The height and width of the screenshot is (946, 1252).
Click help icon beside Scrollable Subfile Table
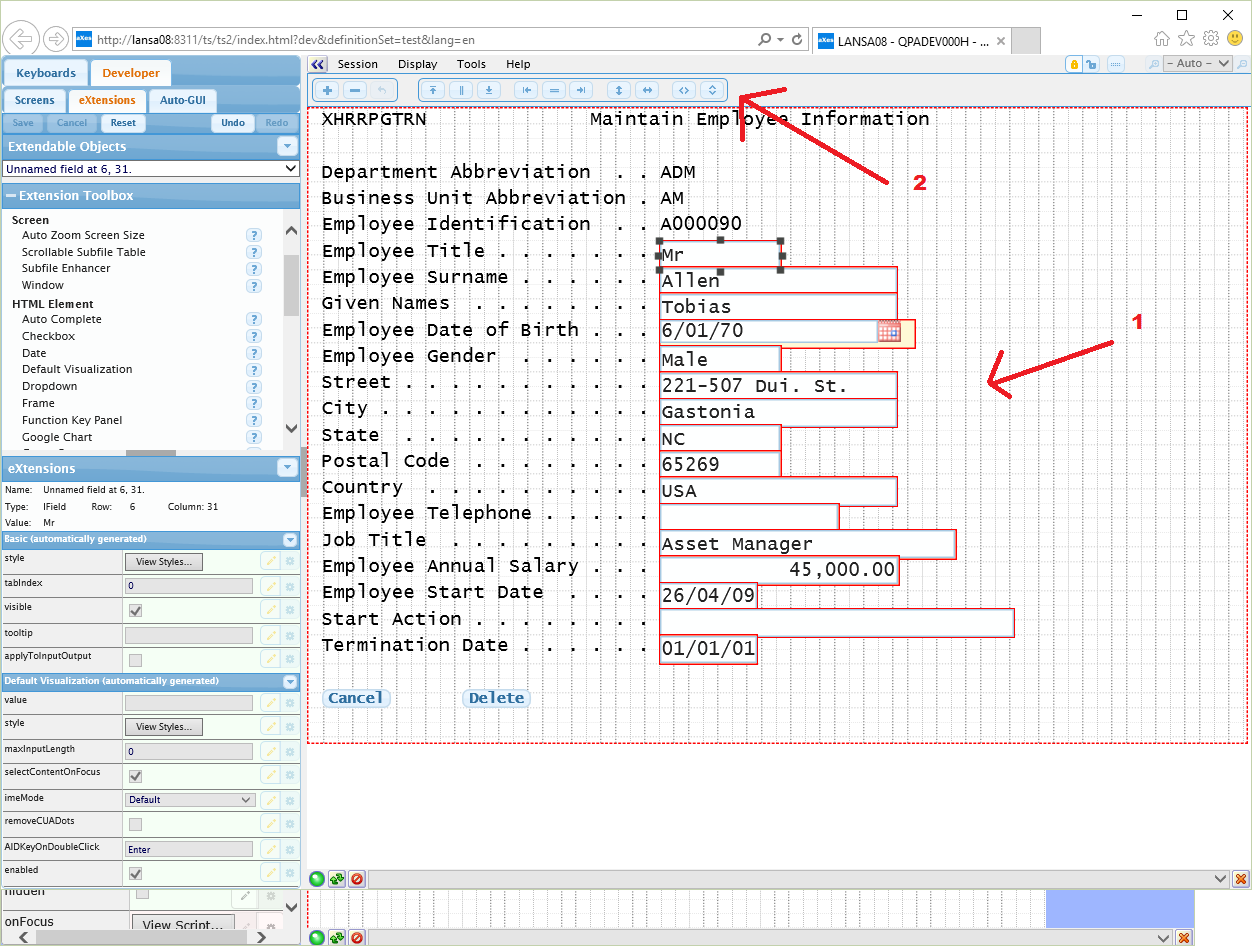[254, 252]
